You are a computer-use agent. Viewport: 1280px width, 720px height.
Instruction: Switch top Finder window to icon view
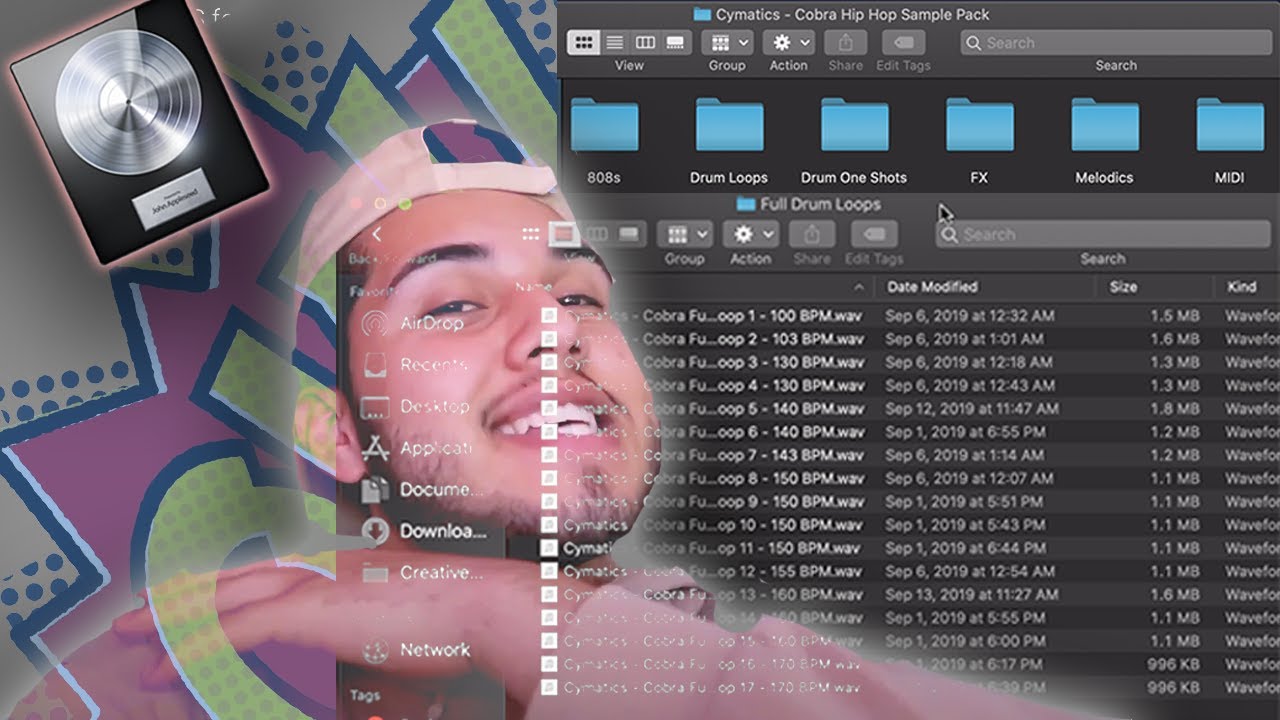[x=584, y=42]
